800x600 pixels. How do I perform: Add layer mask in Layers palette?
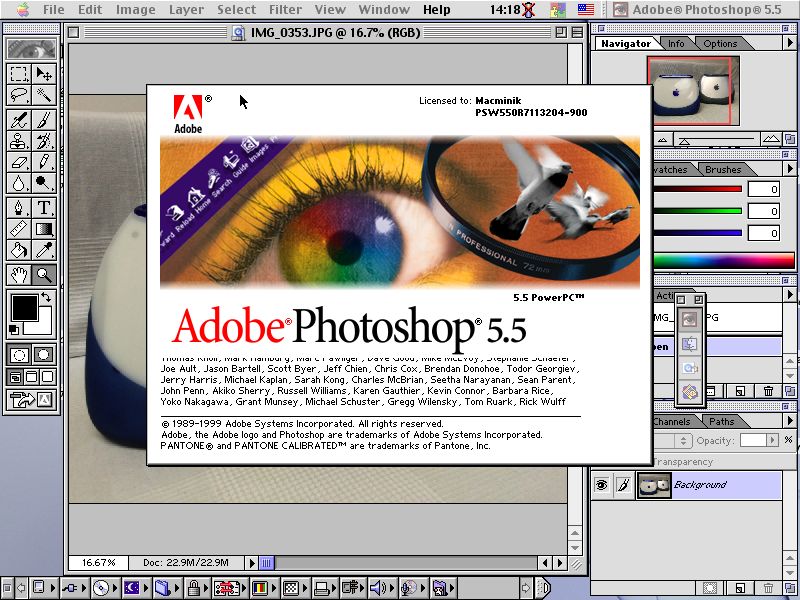tap(710, 588)
